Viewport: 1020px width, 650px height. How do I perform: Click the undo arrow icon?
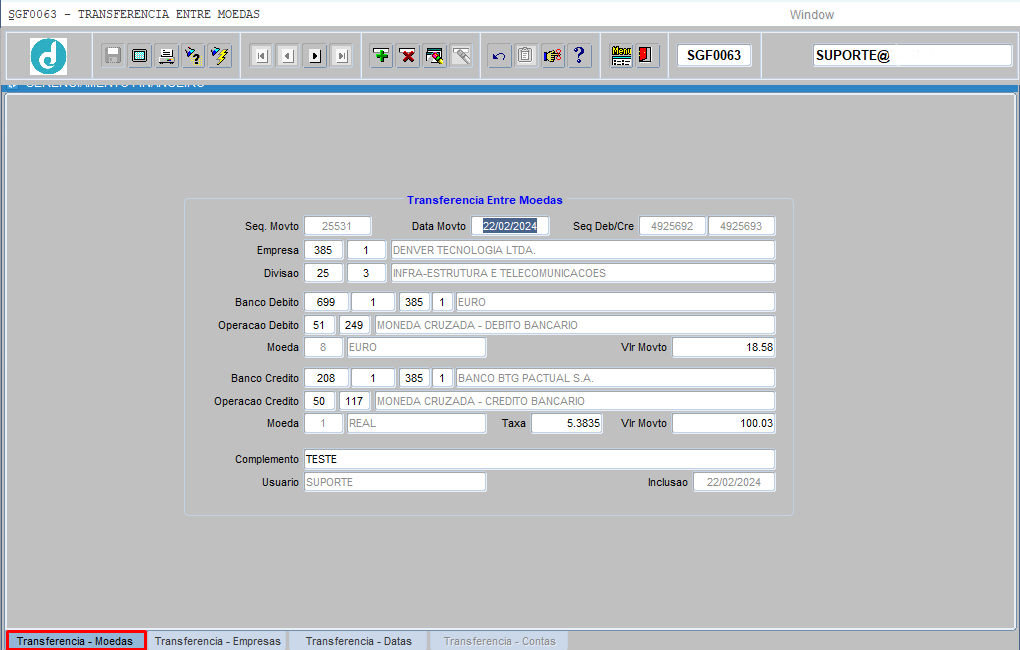coord(499,56)
